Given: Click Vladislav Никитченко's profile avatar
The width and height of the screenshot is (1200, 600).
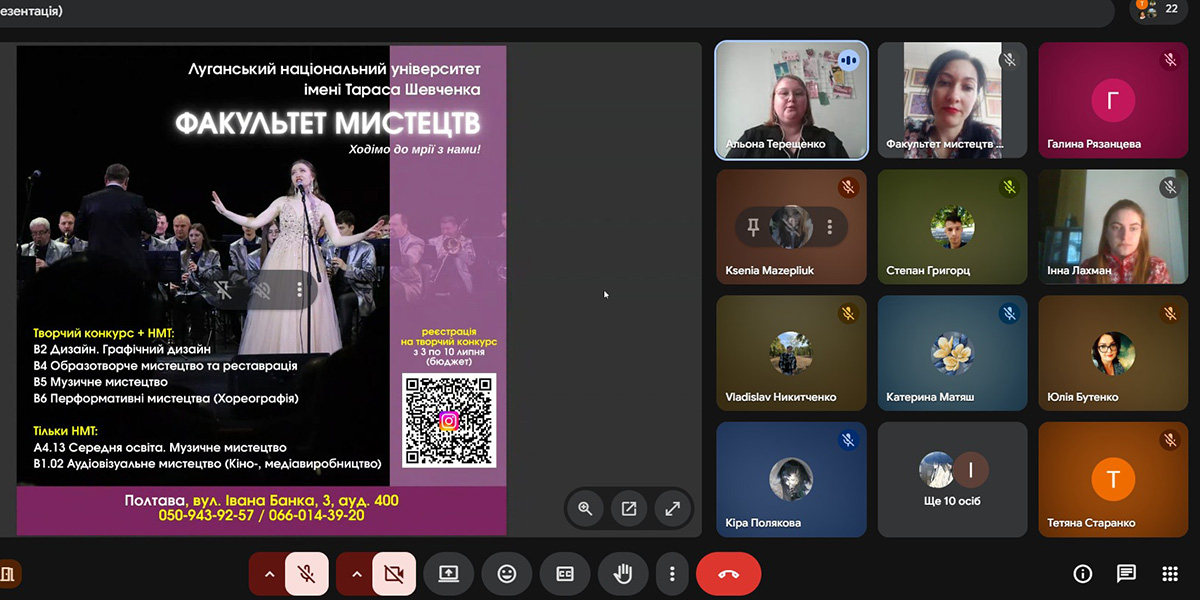Looking at the screenshot, I should click(791, 353).
